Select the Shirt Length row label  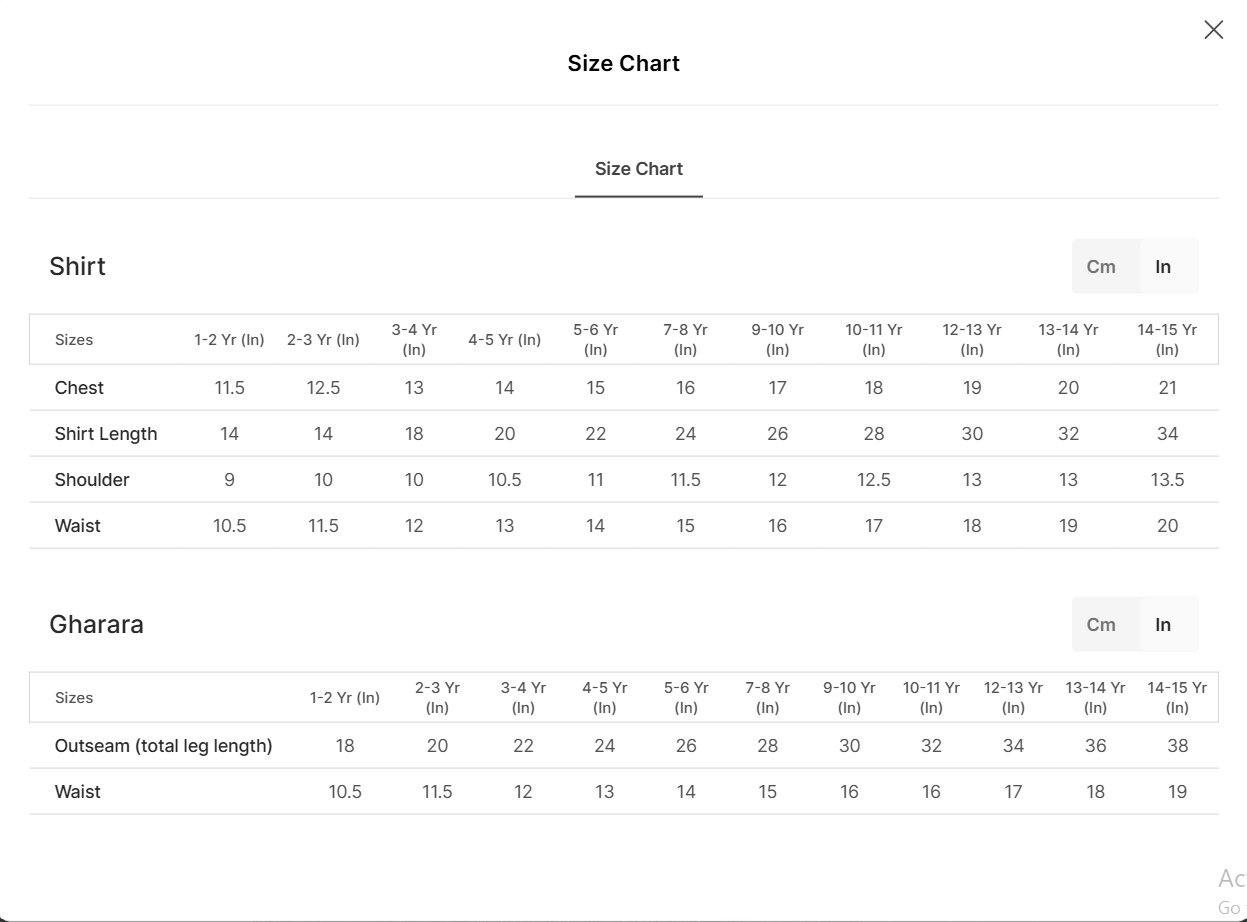tap(106, 434)
